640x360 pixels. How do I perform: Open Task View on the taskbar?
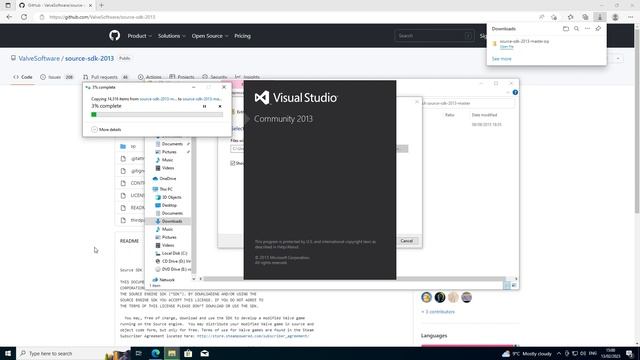[x=138, y=353]
